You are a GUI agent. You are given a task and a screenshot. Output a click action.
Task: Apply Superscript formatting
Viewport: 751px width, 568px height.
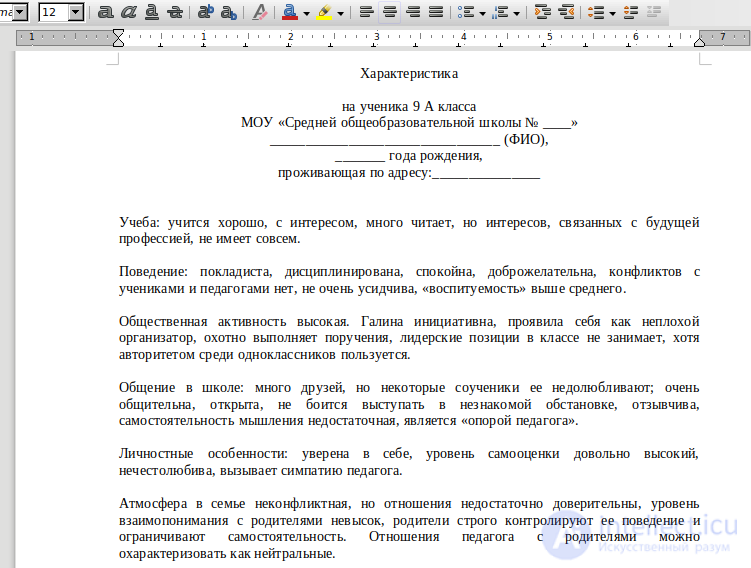pyautogui.click(x=206, y=12)
